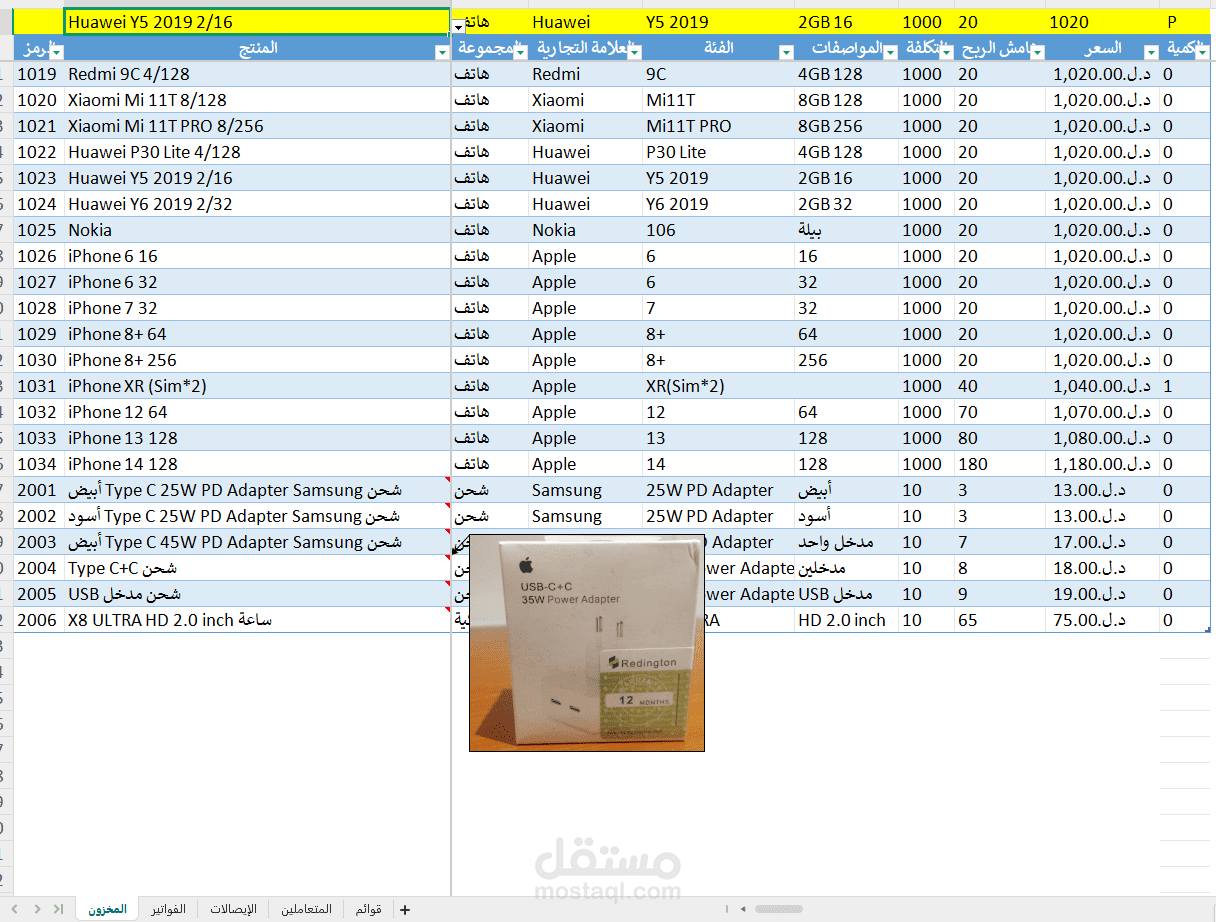
Task: Select the 35W Power Adapter product picture
Action: pyautogui.click(x=587, y=643)
